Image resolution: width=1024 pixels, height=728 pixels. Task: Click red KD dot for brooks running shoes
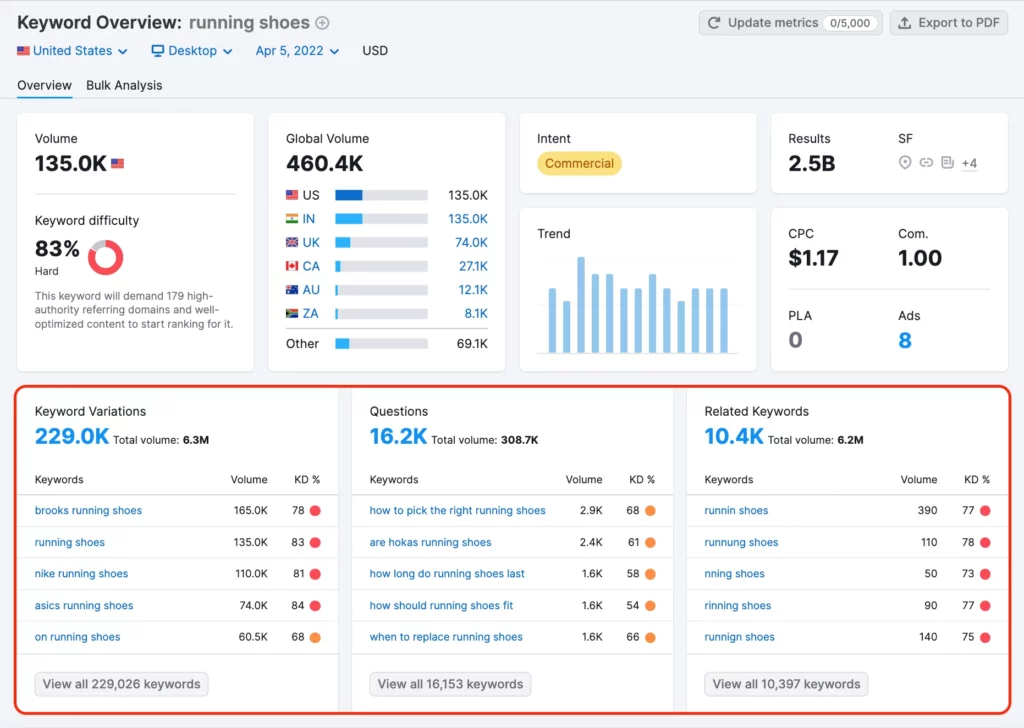315,511
